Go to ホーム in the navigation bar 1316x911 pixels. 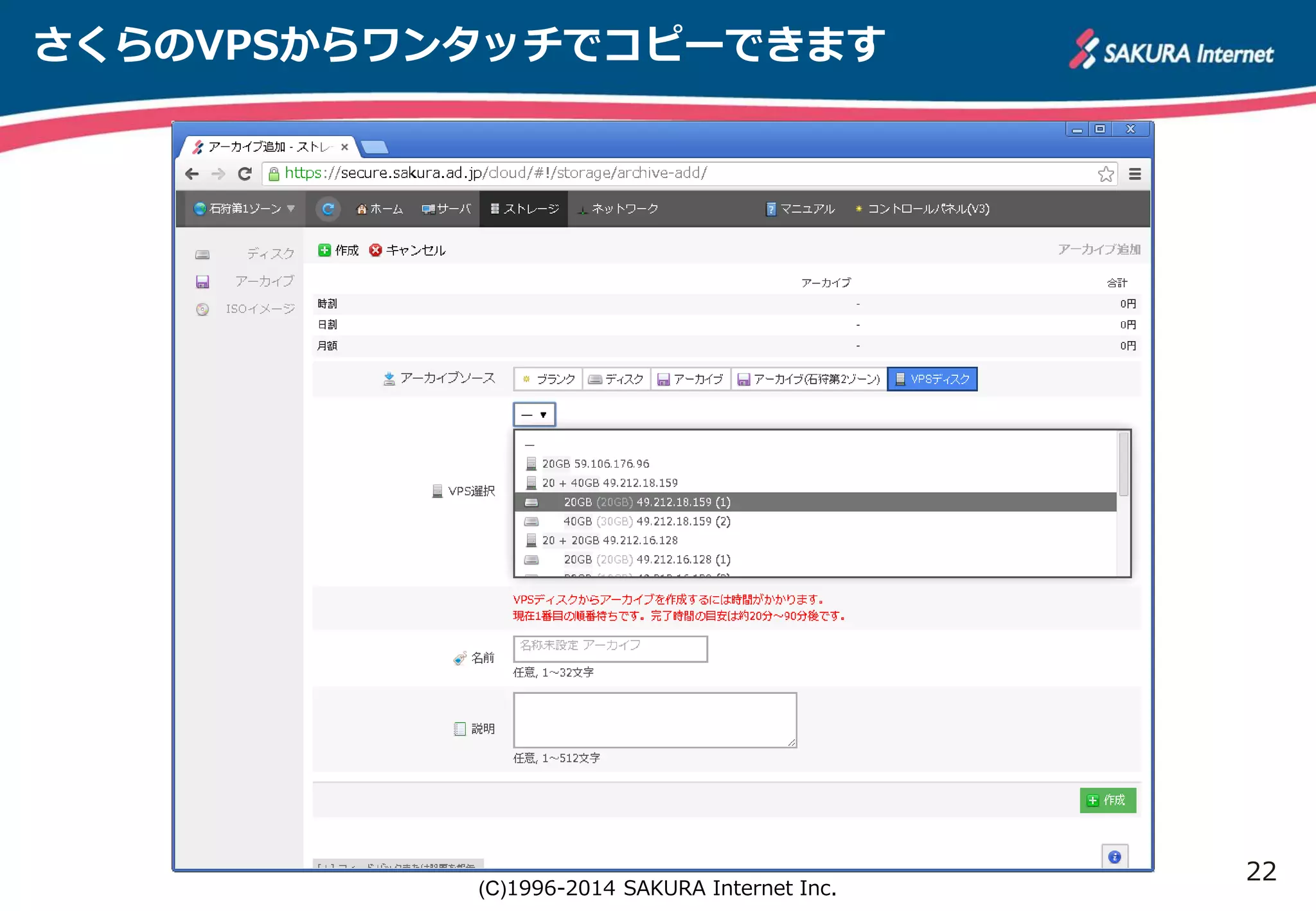click(x=379, y=209)
